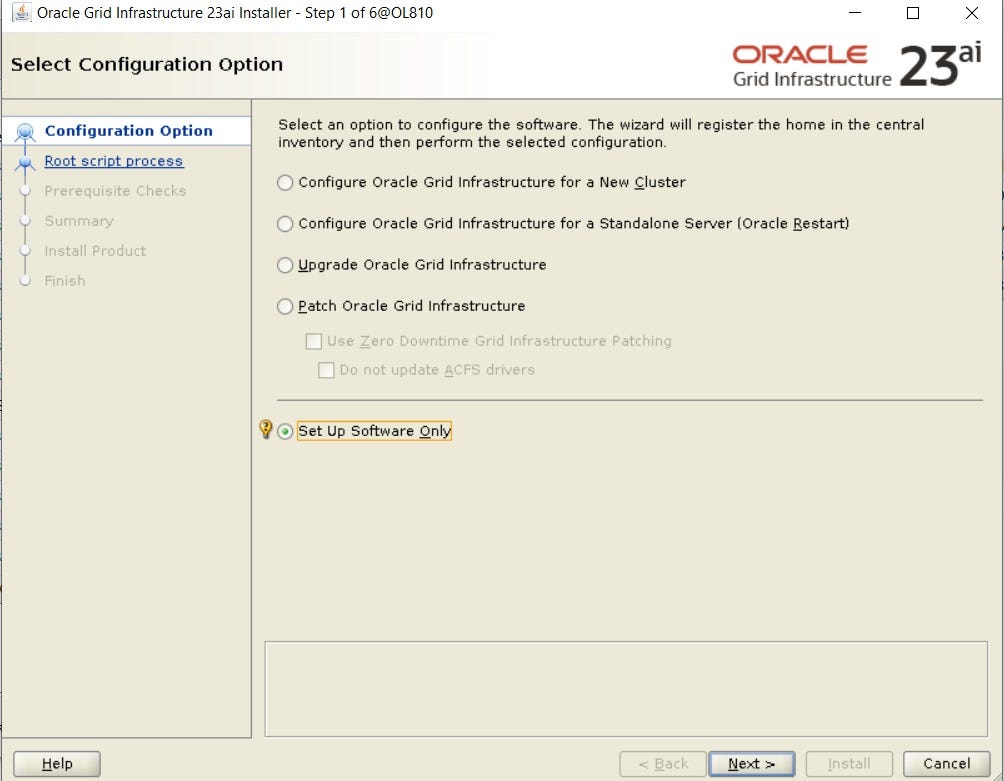1004x781 pixels.
Task: Click the Root script process step icon
Action: [27, 160]
